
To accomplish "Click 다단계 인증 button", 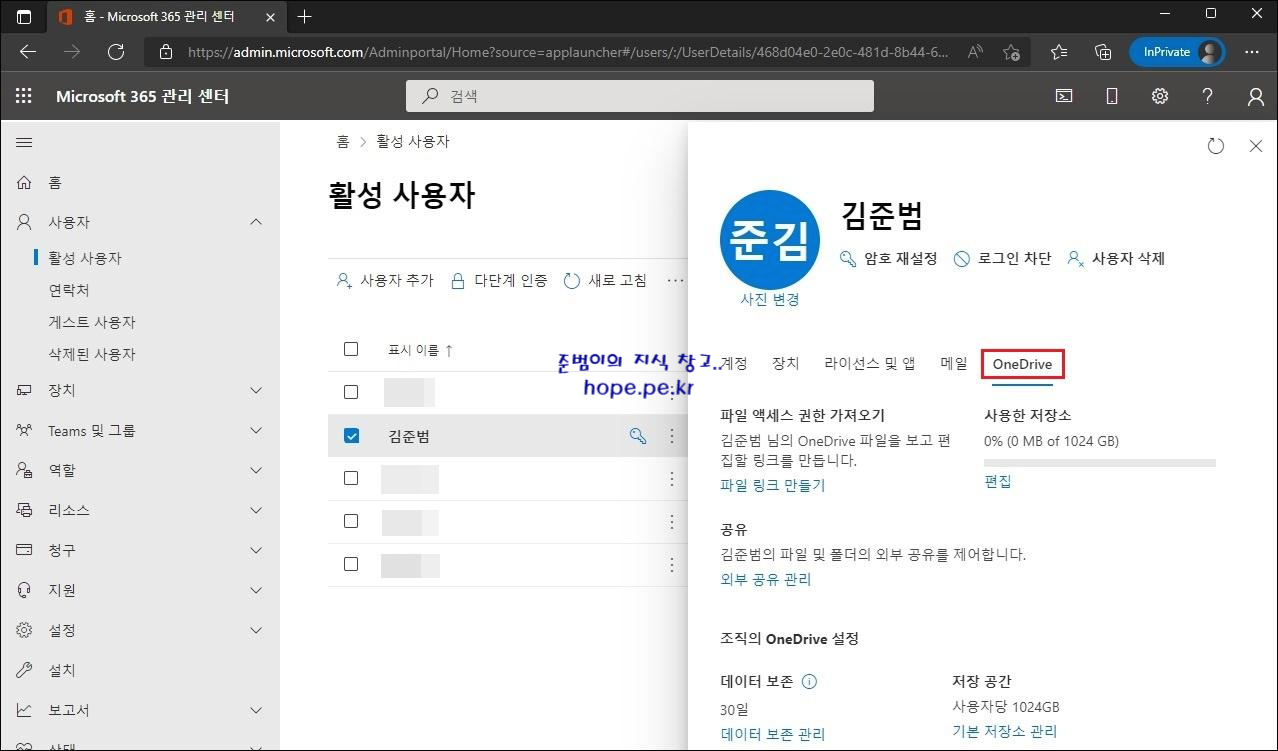I will coord(499,281).
